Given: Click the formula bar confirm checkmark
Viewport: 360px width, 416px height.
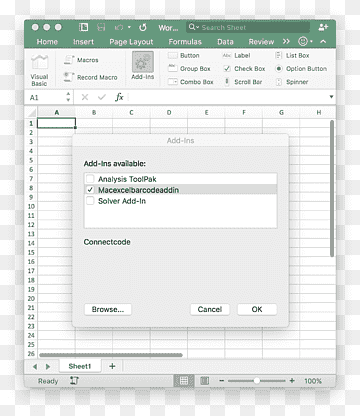Looking at the screenshot, I should [x=102, y=97].
